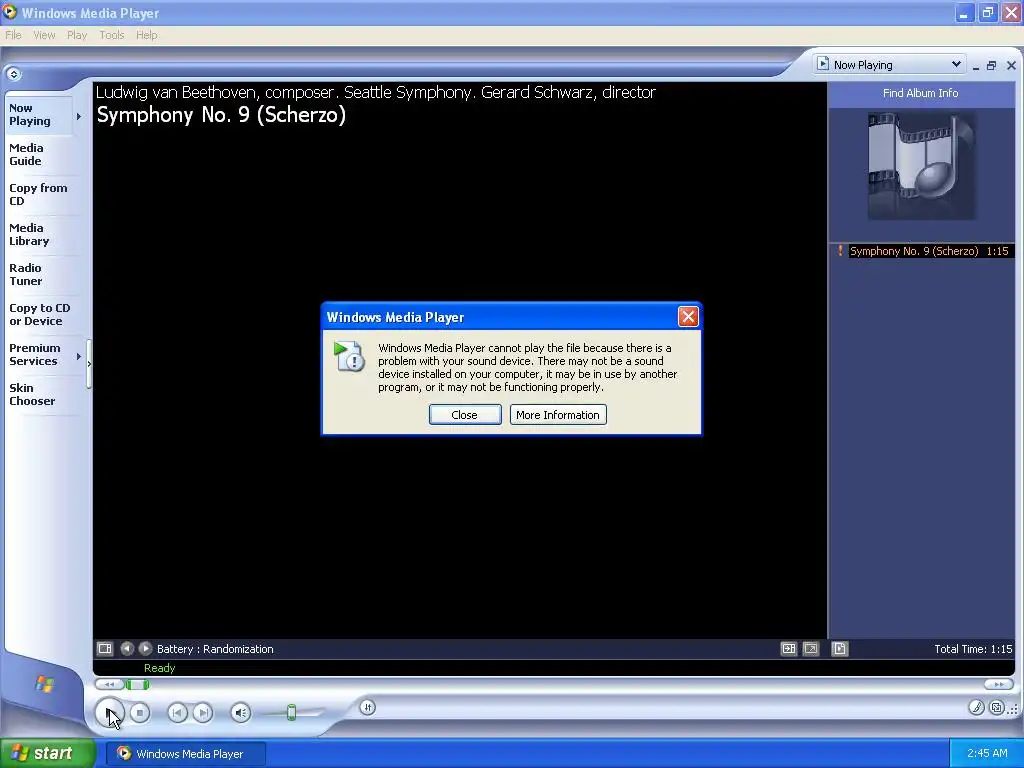Screen dimensions: 1024x768
Task: Click the sidebar collapse handle beside Premium Services
Action: click(x=89, y=363)
